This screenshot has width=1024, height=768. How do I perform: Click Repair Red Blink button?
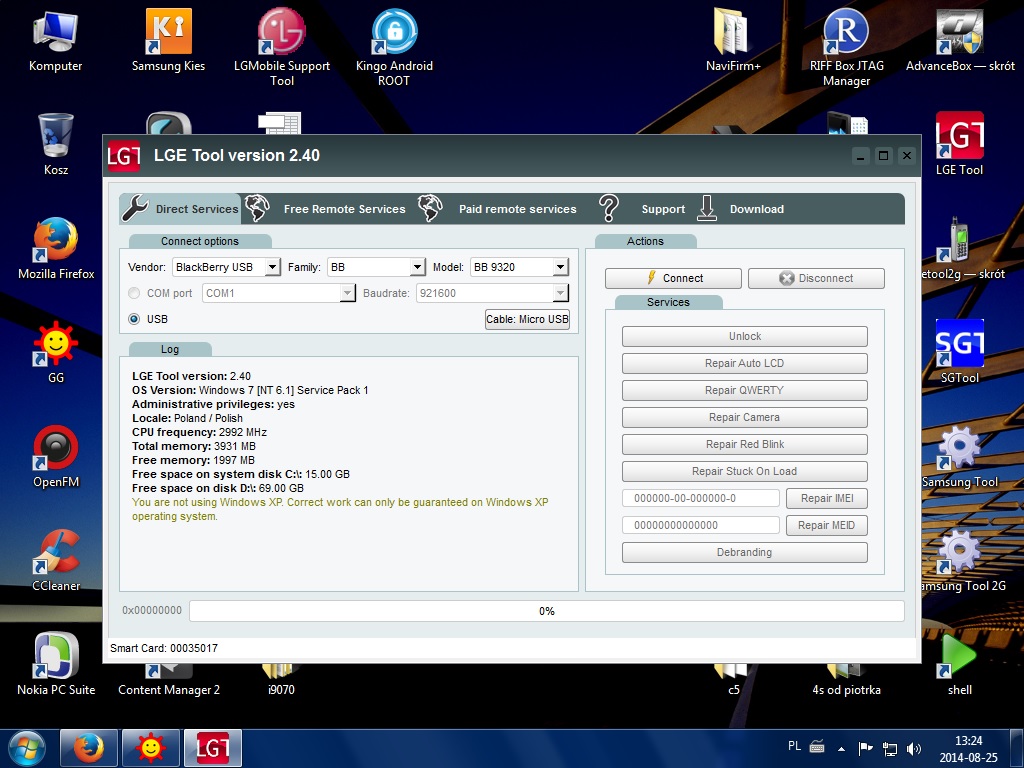click(x=744, y=444)
